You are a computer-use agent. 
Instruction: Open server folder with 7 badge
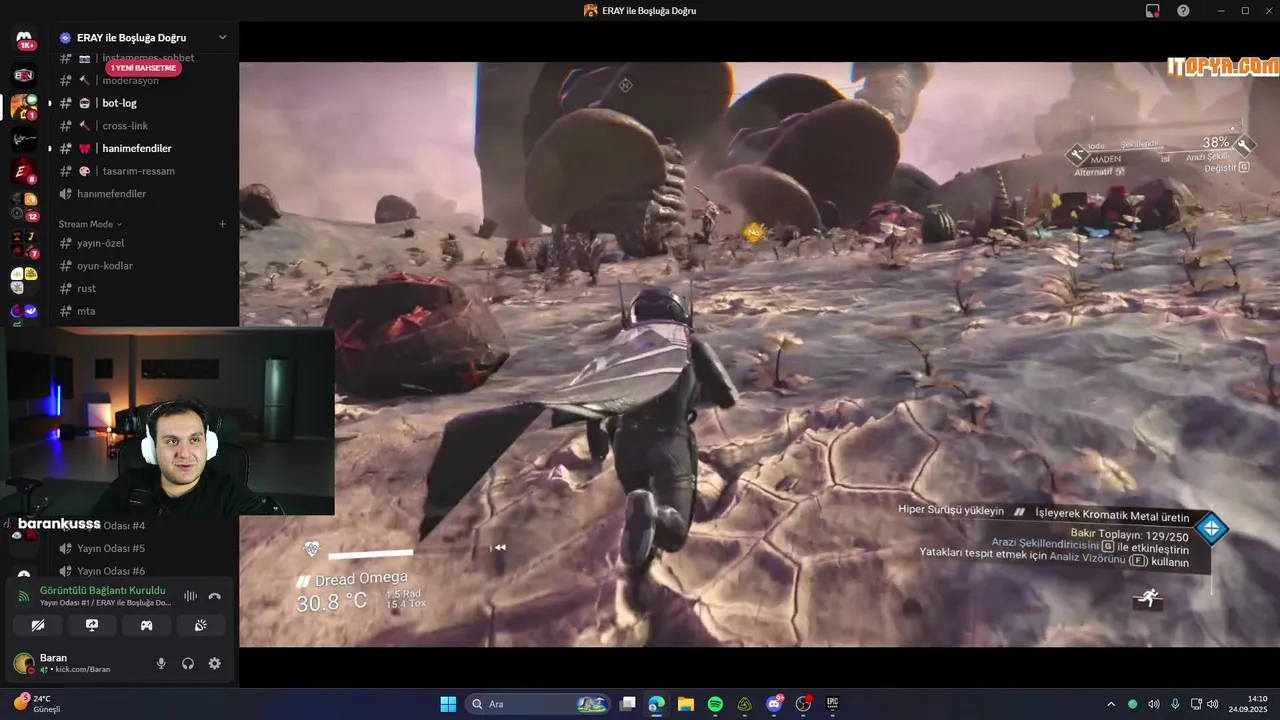pos(24,243)
